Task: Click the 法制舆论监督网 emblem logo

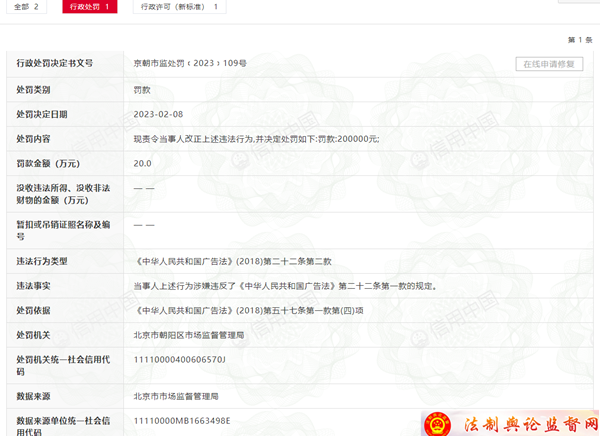Action: coord(438,424)
